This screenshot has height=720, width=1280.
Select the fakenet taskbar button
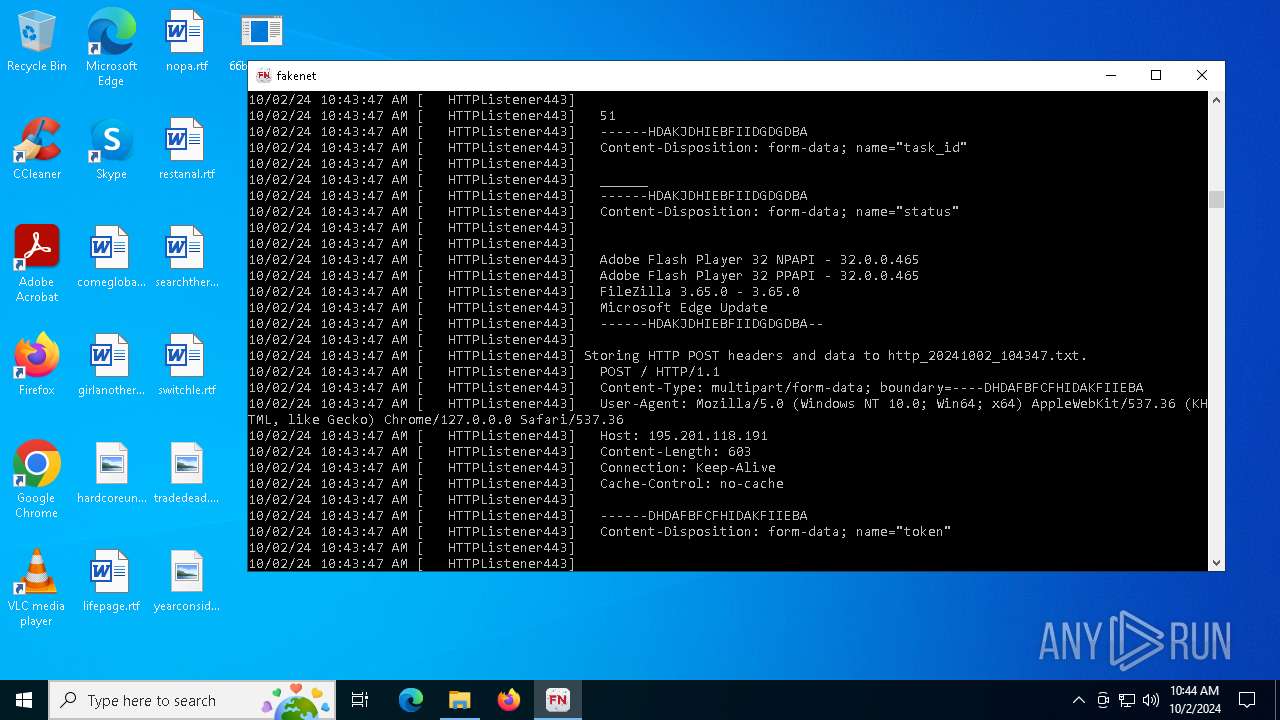[558, 700]
